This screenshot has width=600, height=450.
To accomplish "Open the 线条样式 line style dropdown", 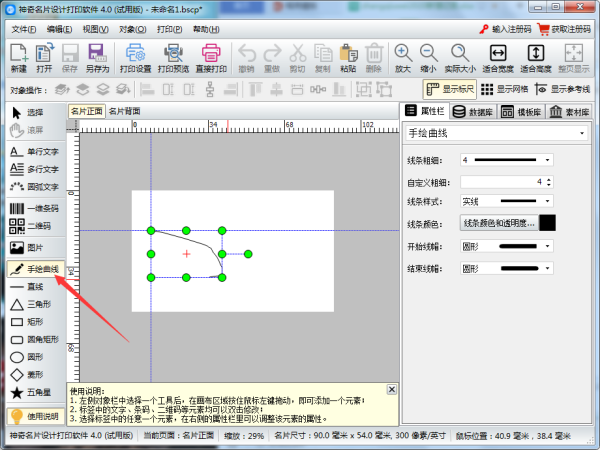I will tap(508, 202).
